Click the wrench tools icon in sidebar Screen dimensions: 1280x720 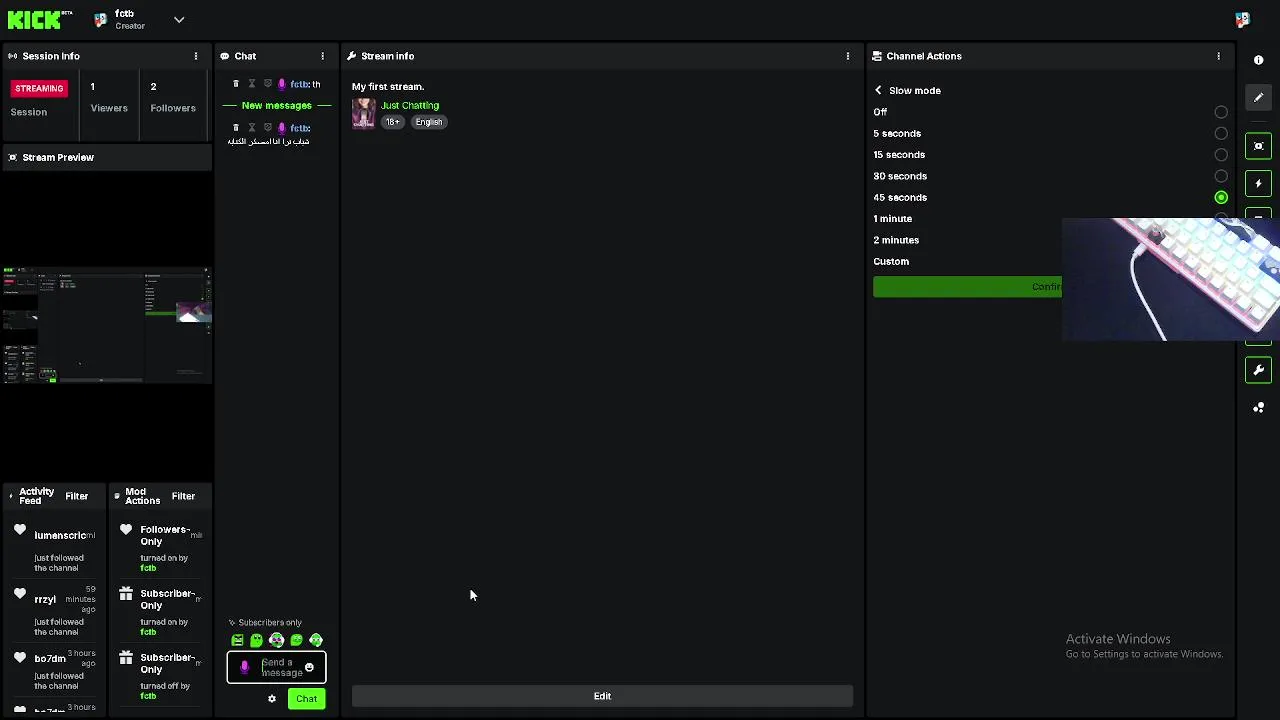coord(1258,370)
